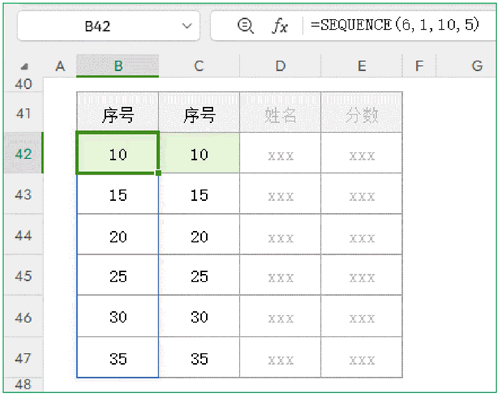
Task: Click cell B41 with 序号 header
Action: (x=118, y=112)
